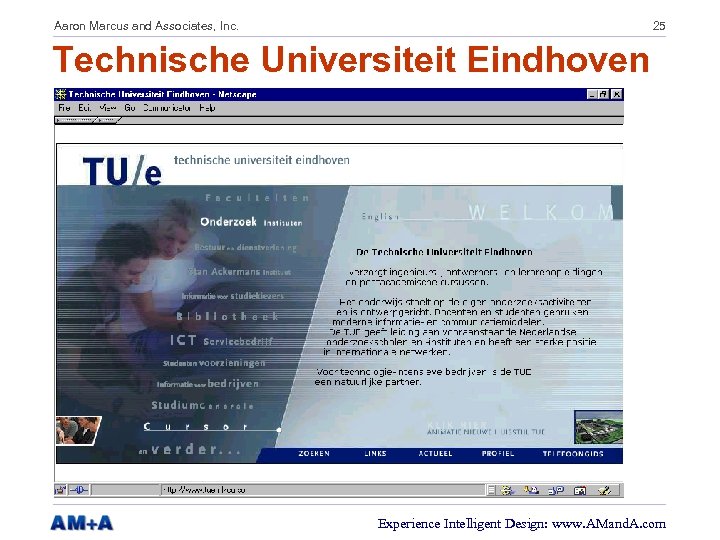
Task: Open Studenten voorzieningen link
Action: [x=214, y=363]
